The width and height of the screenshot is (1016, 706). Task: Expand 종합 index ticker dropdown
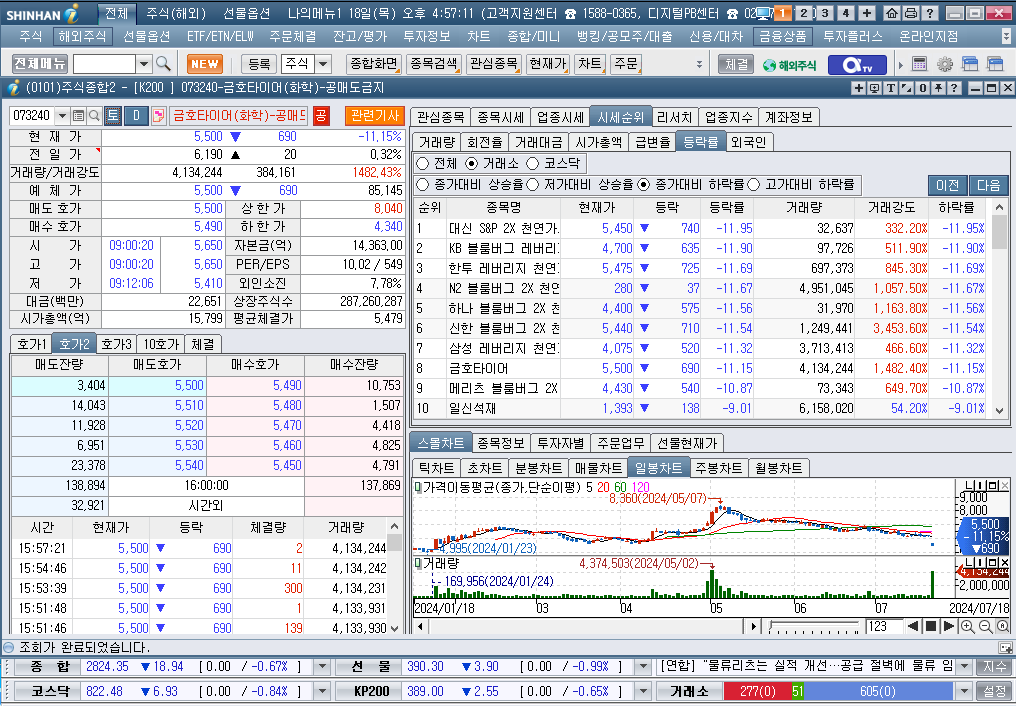click(322, 666)
